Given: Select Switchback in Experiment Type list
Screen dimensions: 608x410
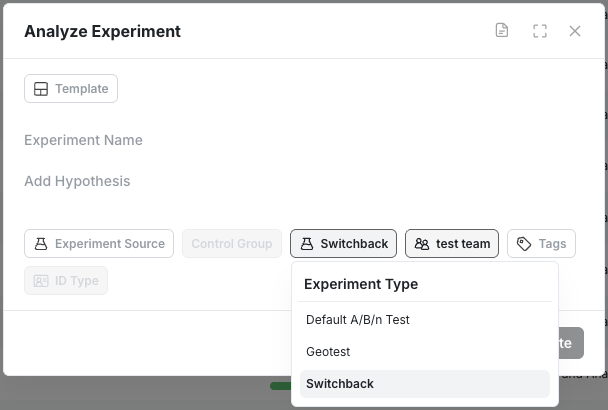Looking at the screenshot, I should (425, 384).
